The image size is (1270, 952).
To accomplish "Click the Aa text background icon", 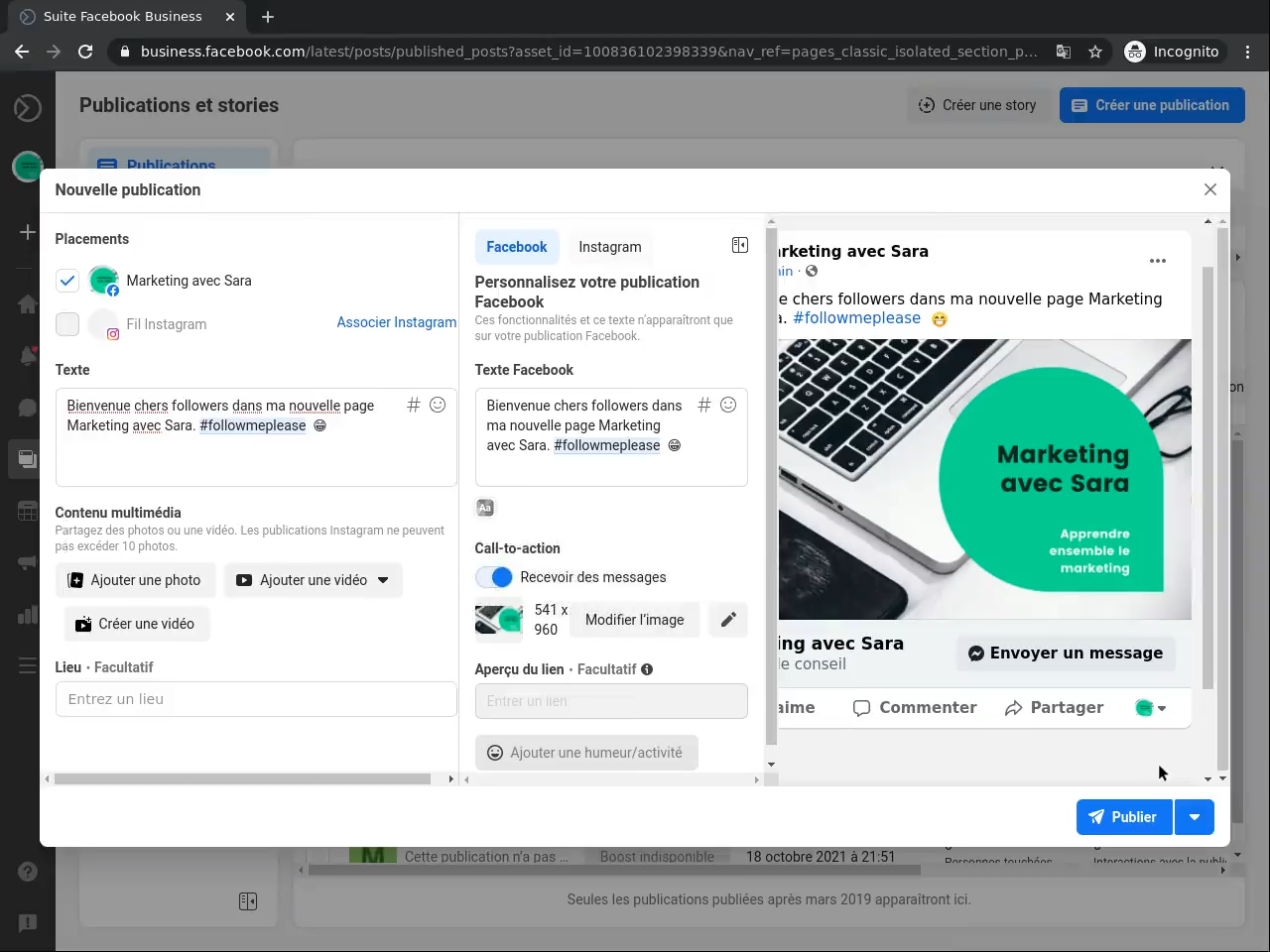I will (x=485, y=508).
